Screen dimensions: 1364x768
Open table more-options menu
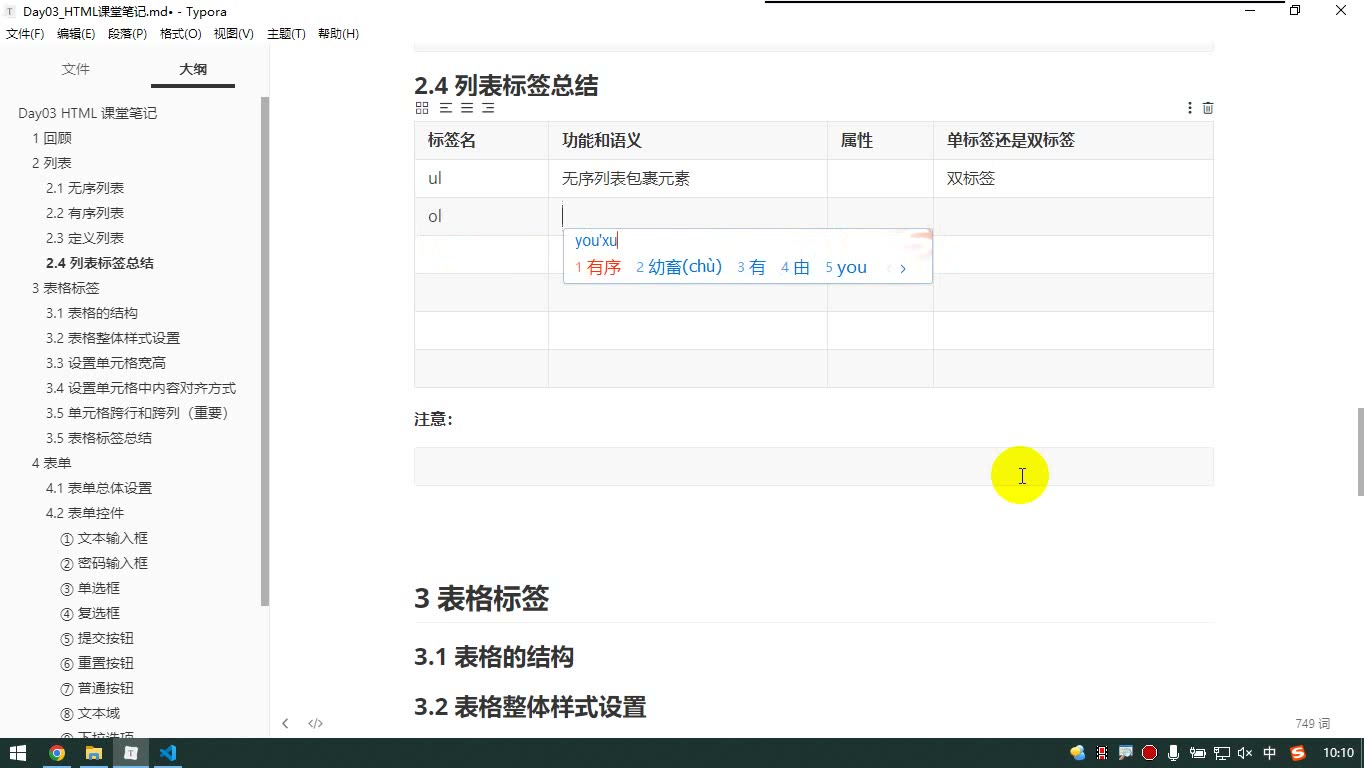1189,108
